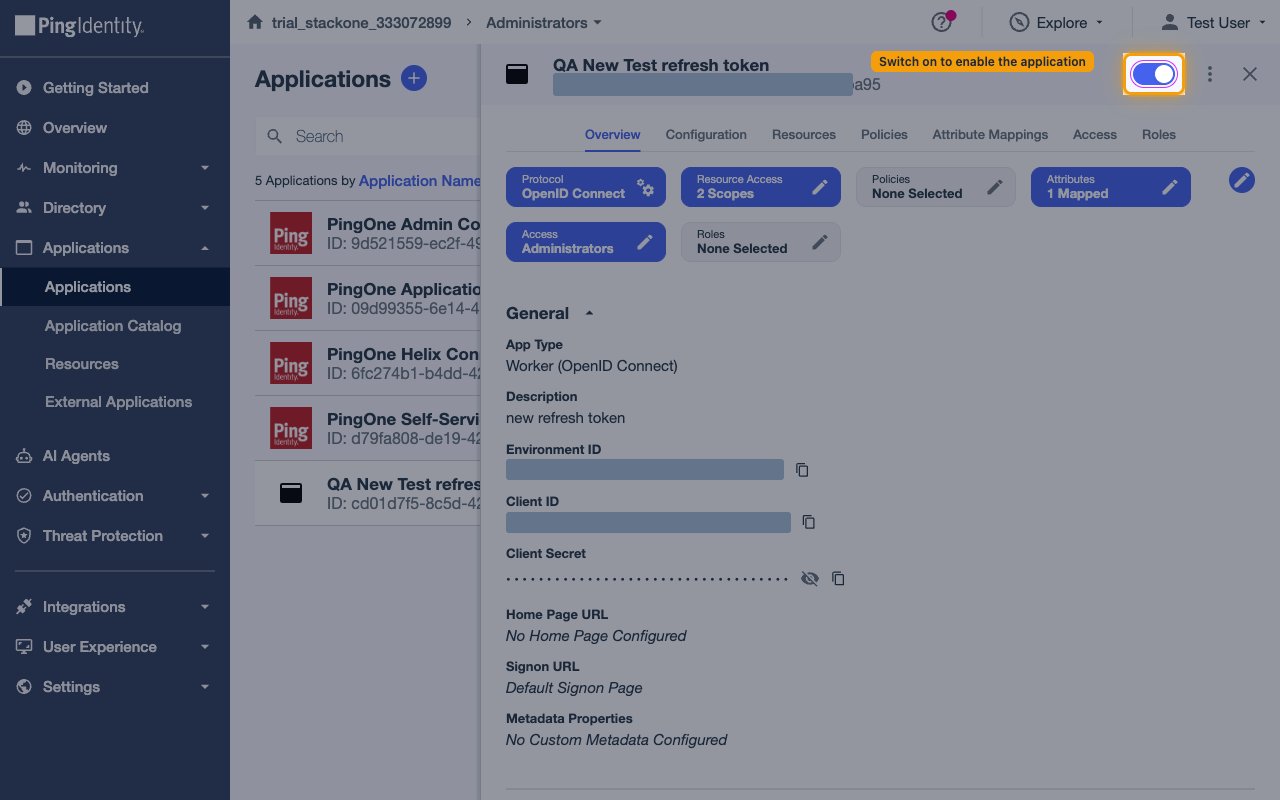Open External Applications in sidebar
The height and width of the screenshot is (800, 1280).
[x=118, y=402]
